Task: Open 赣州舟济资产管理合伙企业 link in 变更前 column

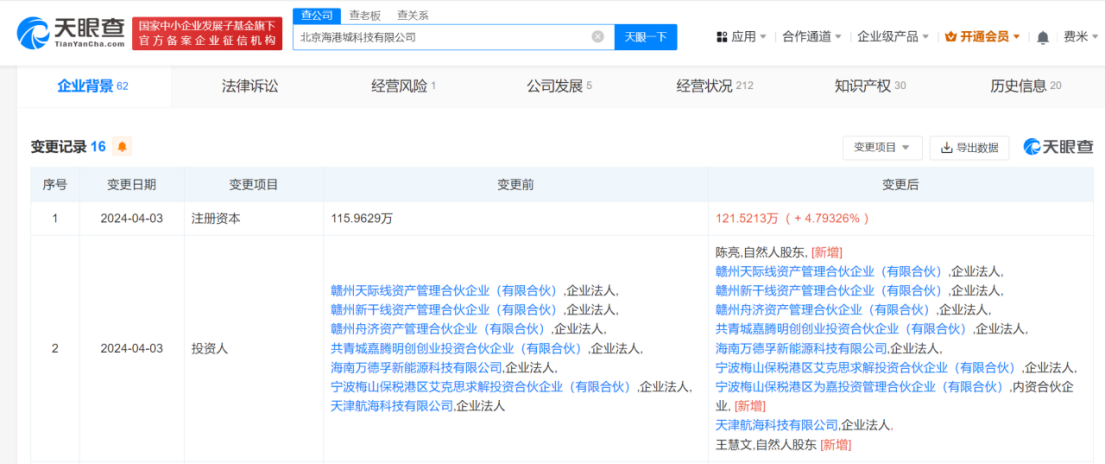Action: click(438, 328)
